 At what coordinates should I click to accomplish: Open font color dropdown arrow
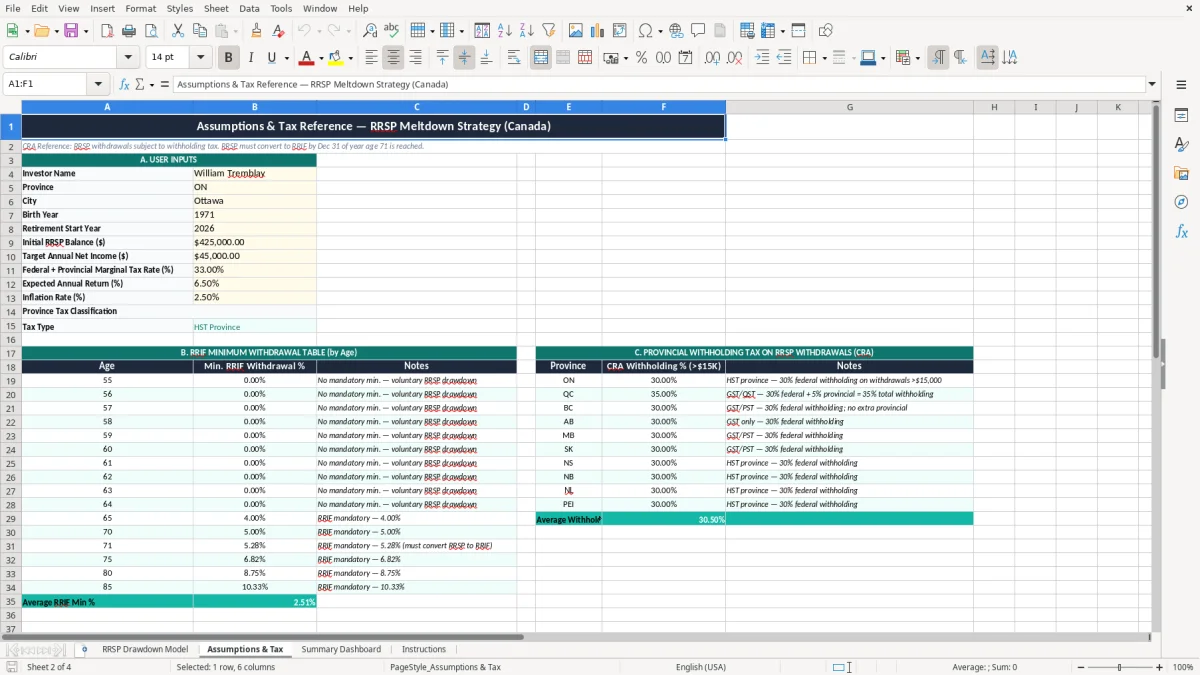321,58
